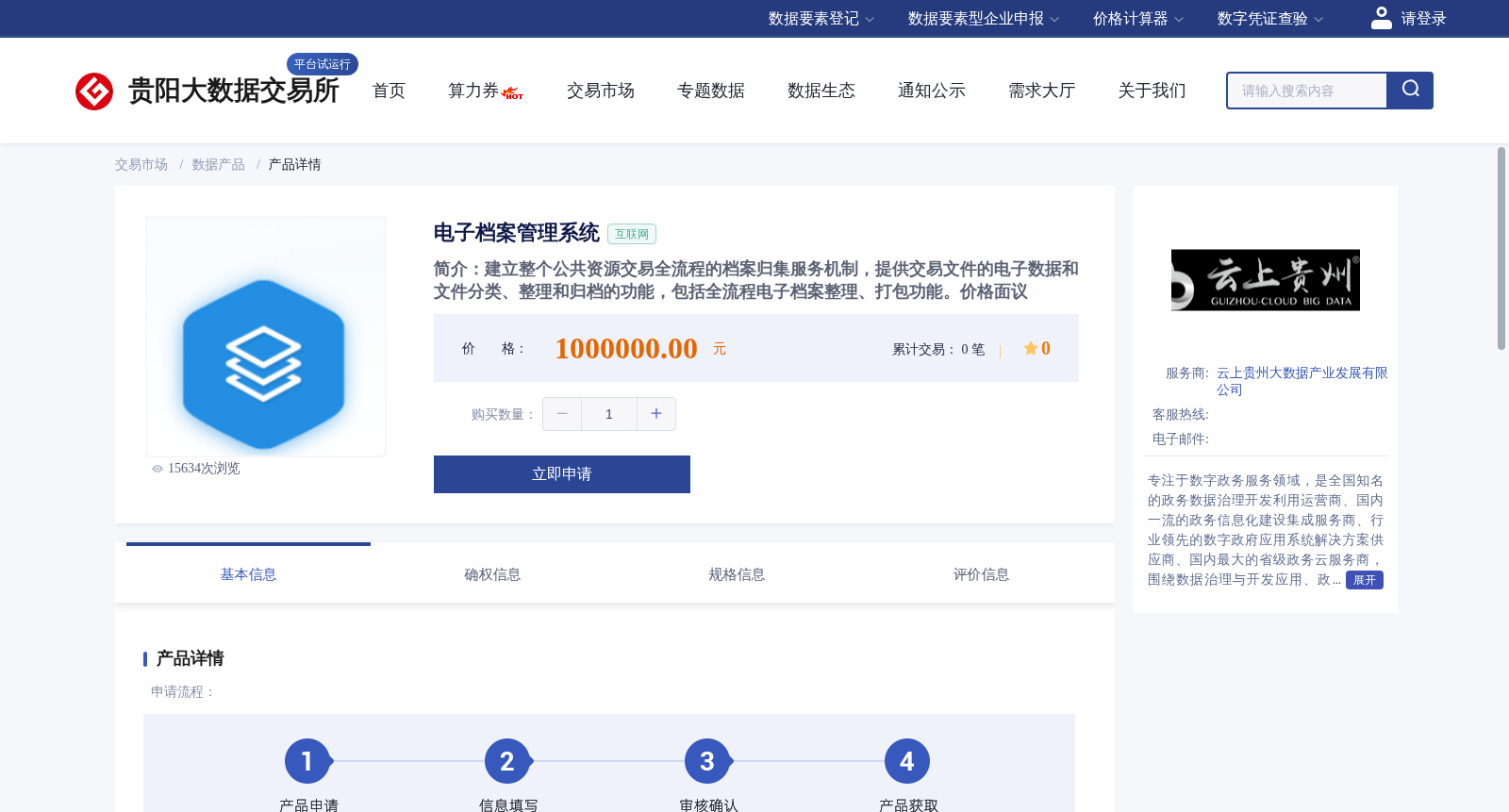Click the search magnifier button

coord(1410,91)
